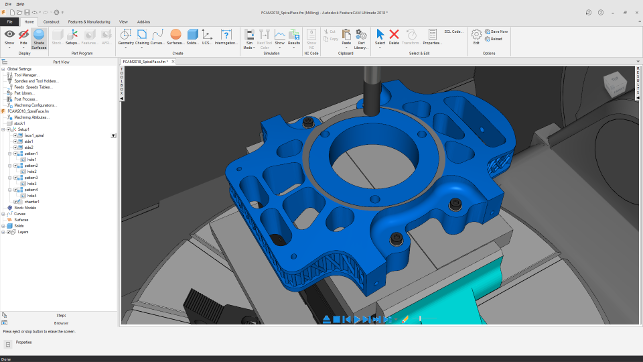Open dropdown arrow beside face1_spiral row
The height and width of the screenshot is (362, 643).
pos(114,136)
